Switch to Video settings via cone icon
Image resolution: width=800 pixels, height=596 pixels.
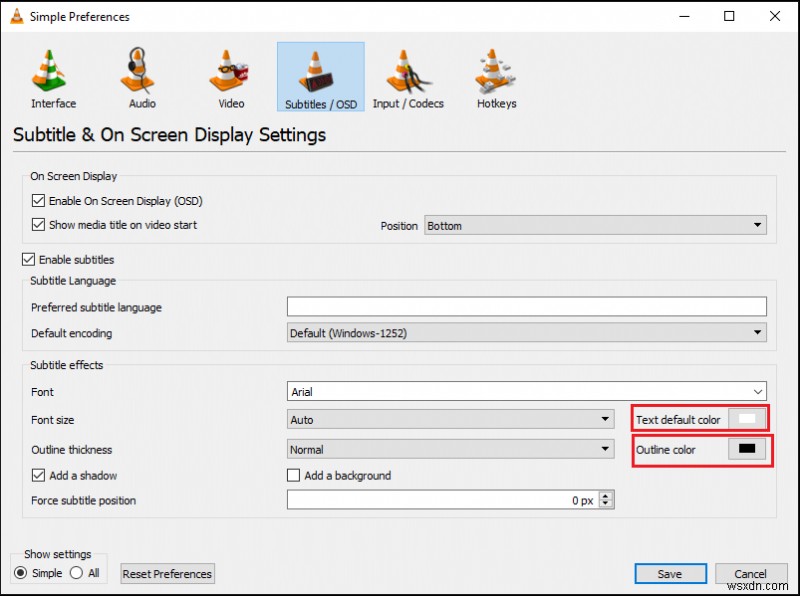[229, 76]
